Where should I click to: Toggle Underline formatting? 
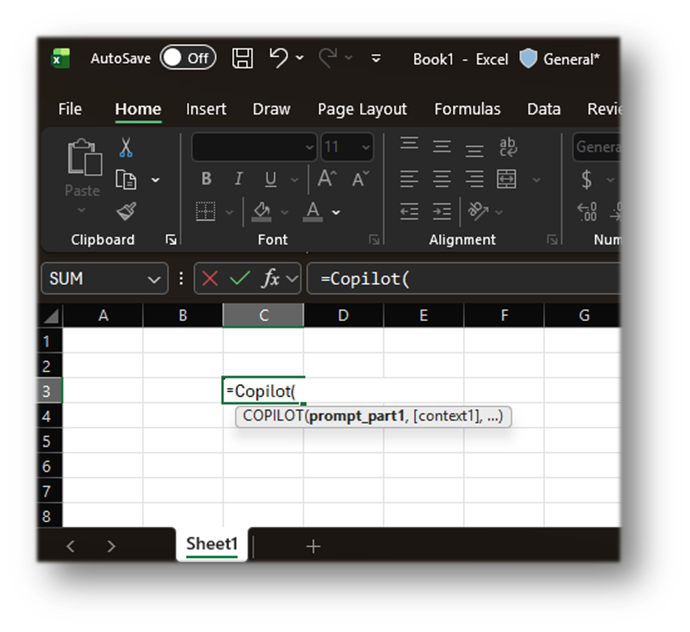[271, 179]
